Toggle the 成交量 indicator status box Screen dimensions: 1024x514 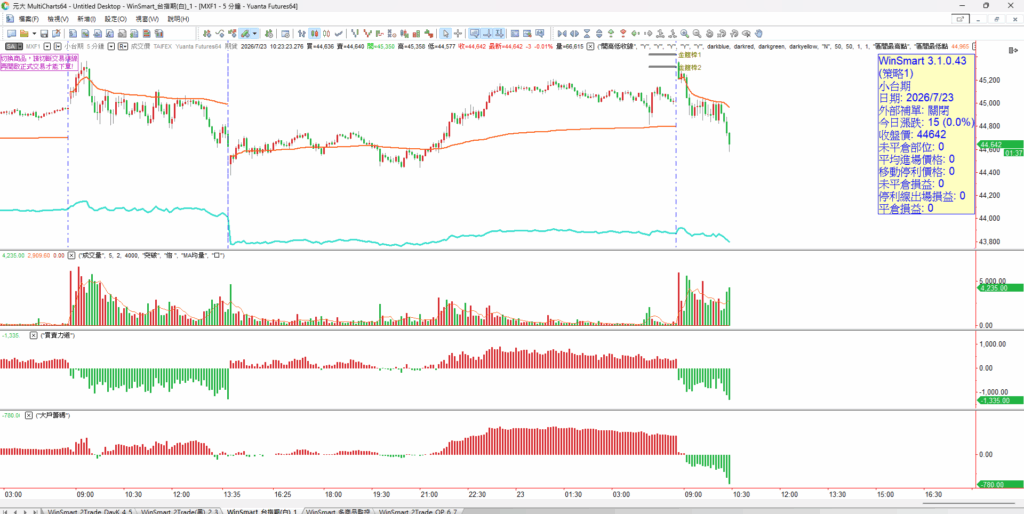(72, 255)
